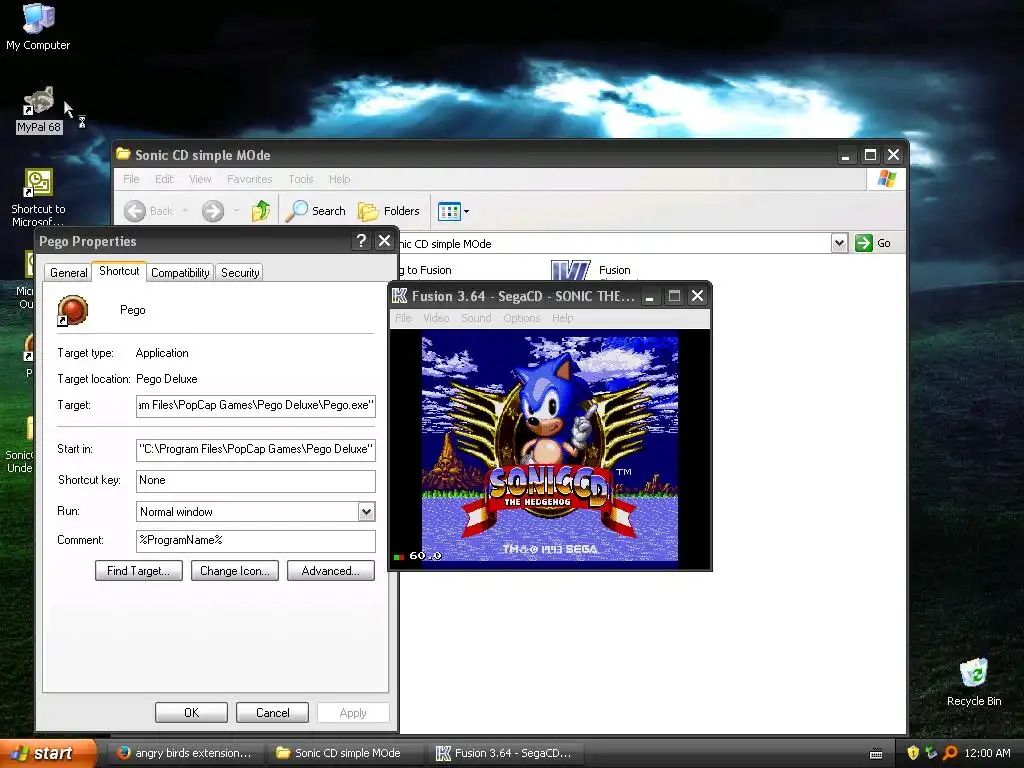The height and width of the screenshot is (768, 1024).
Task: Click the Sonic CD folder title bar icon
Action: [123, 155]
